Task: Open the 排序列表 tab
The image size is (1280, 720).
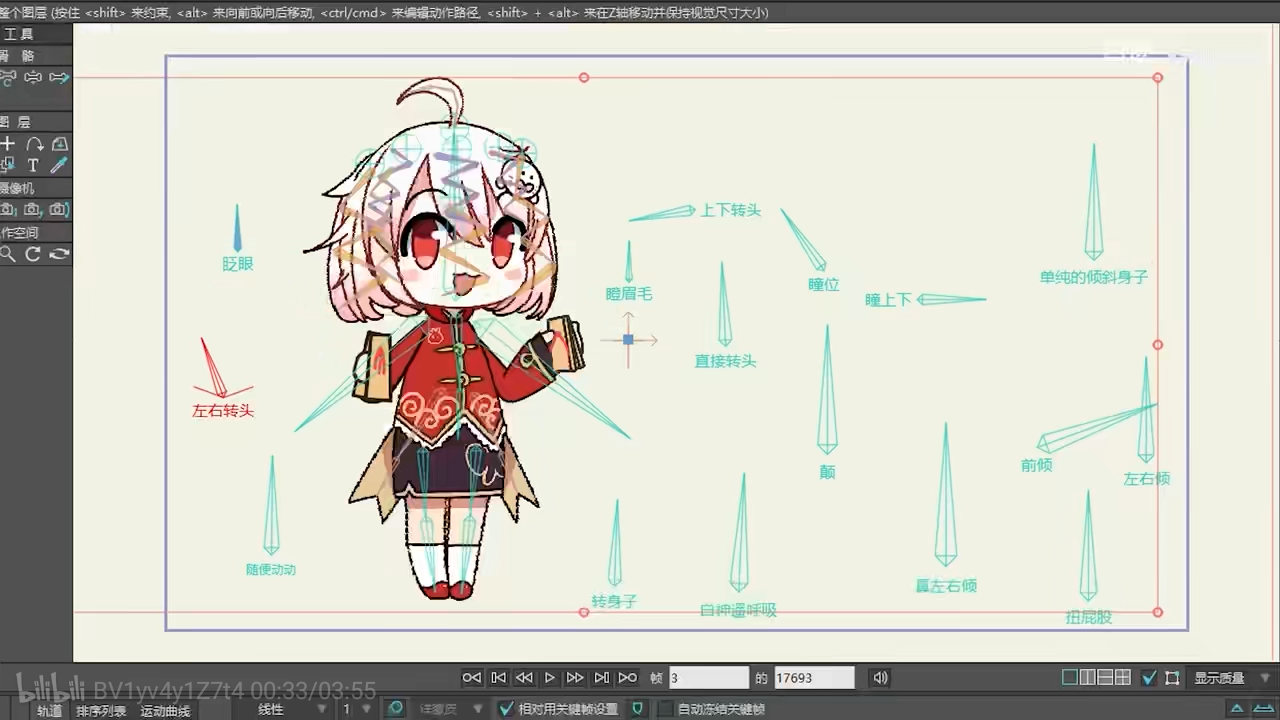Action: click(101, 711)
